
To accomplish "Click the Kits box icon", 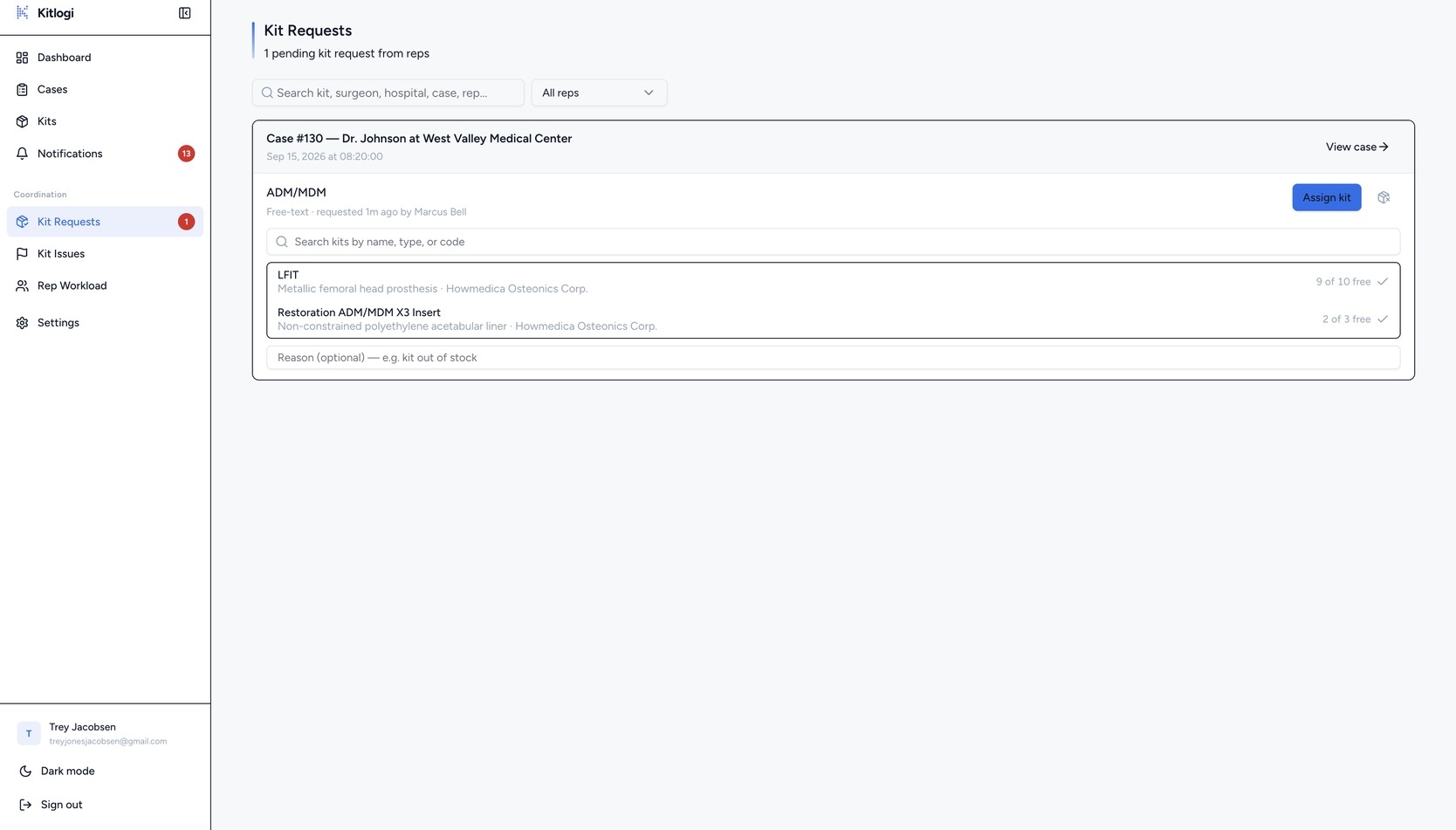I will (23, 121).
